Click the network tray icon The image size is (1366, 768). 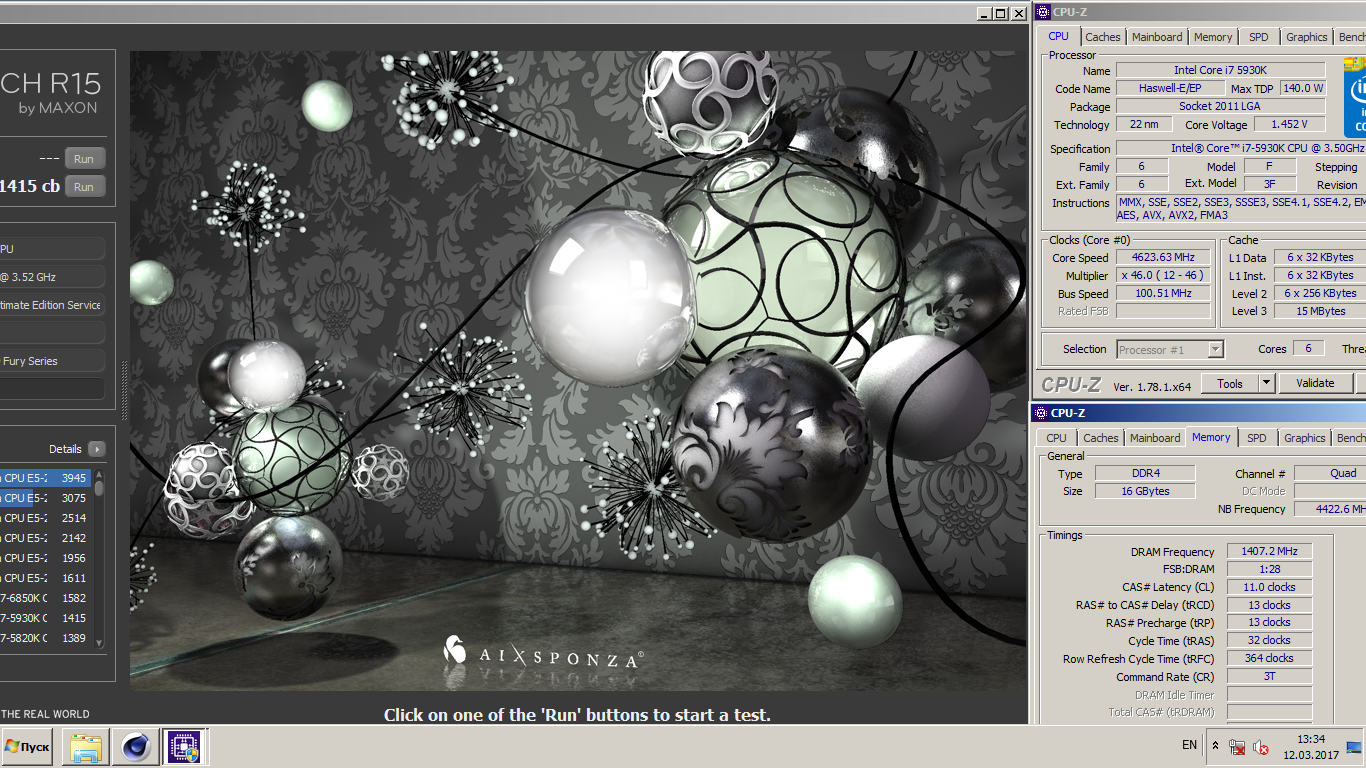tap(1237, 747)
